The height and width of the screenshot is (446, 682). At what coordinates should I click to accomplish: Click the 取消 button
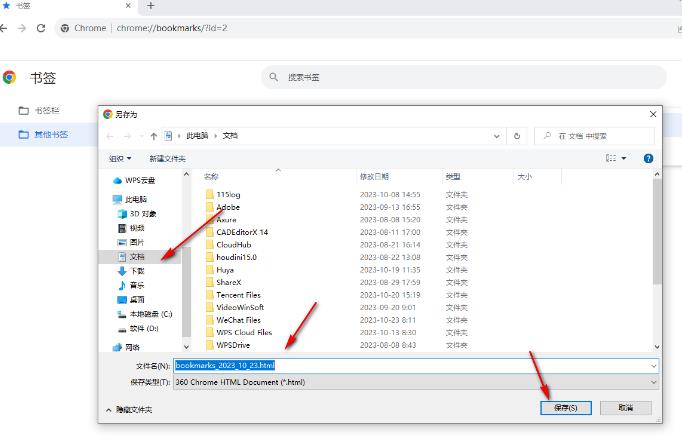pos(626,408)
